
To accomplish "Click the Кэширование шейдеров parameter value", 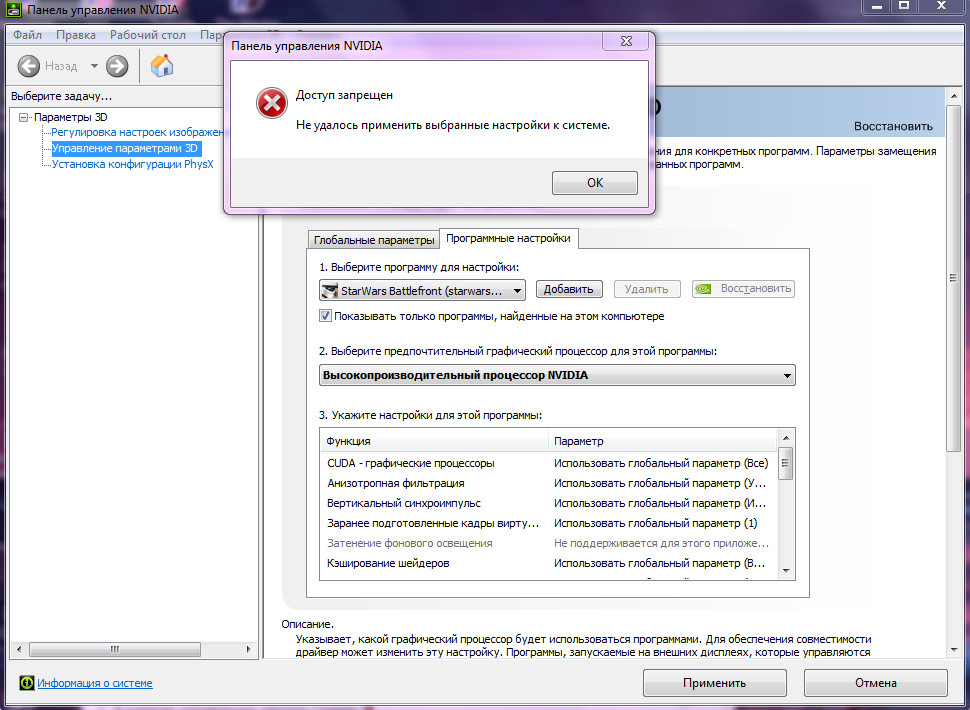I will coord(660,563).
